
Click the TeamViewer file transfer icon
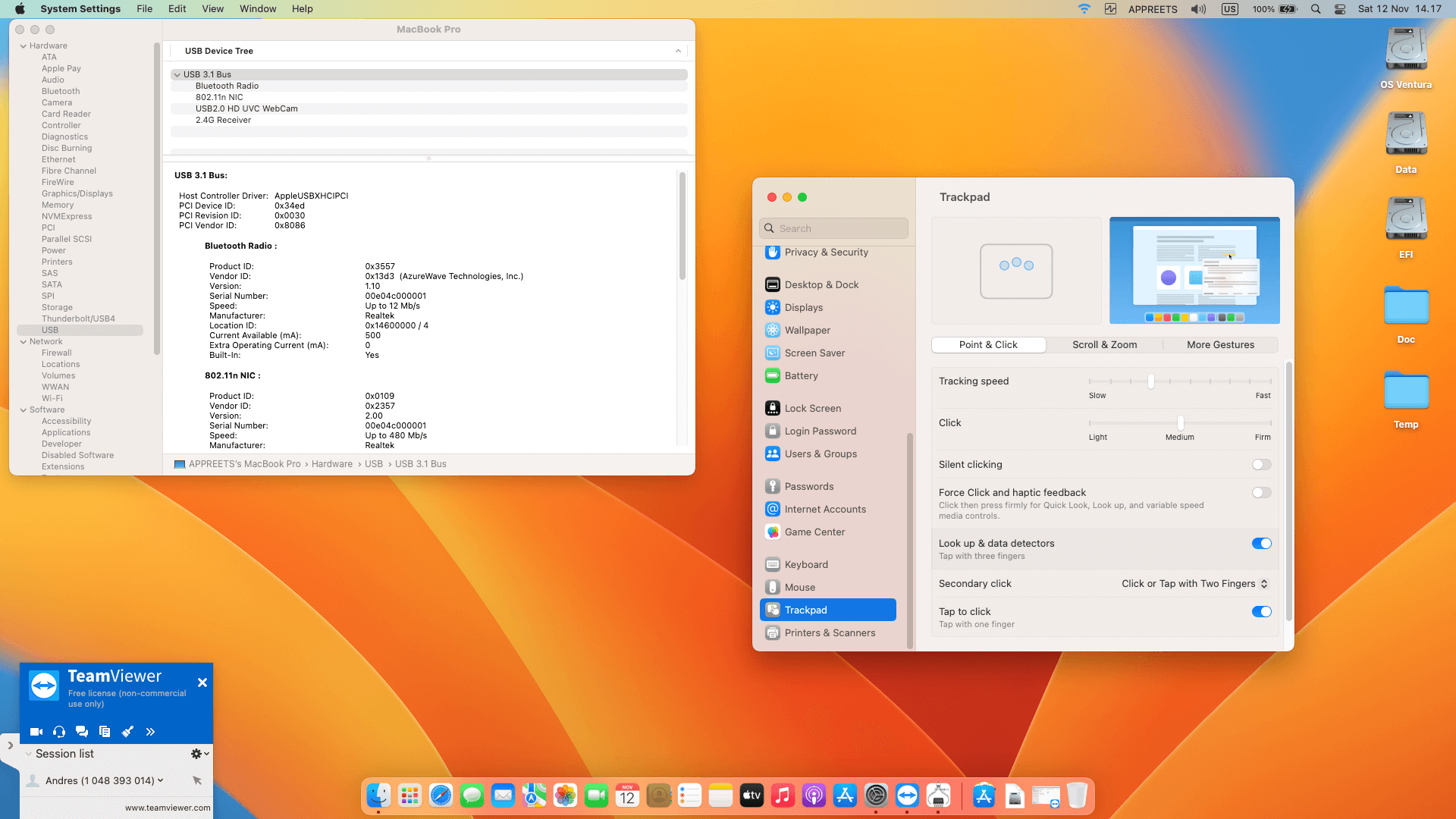pyautogui.click(x=105, y=732)
